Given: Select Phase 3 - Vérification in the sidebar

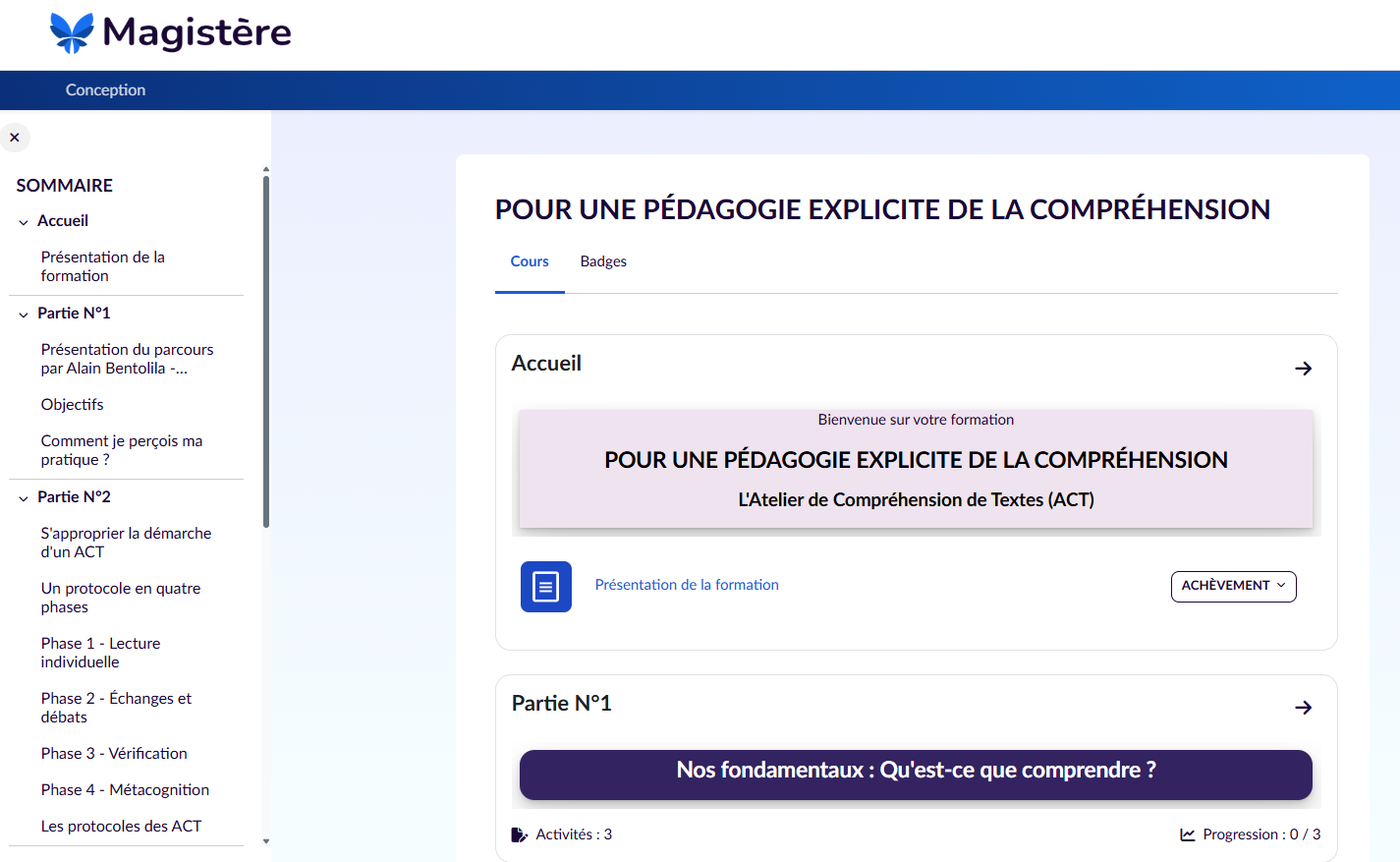Looking at the screenshot, I should [113, 753].
